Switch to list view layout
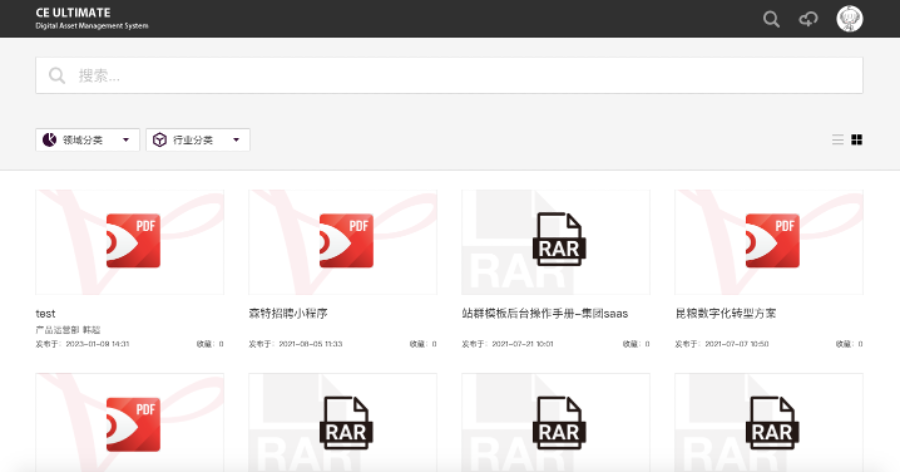902x472 pixels. (x=838, y=140)
